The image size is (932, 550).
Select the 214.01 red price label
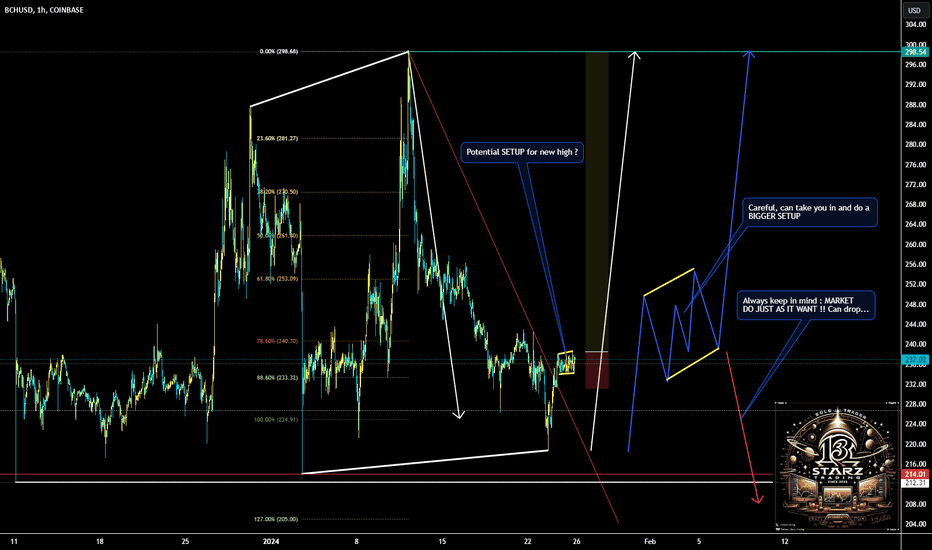click(915, 474)
